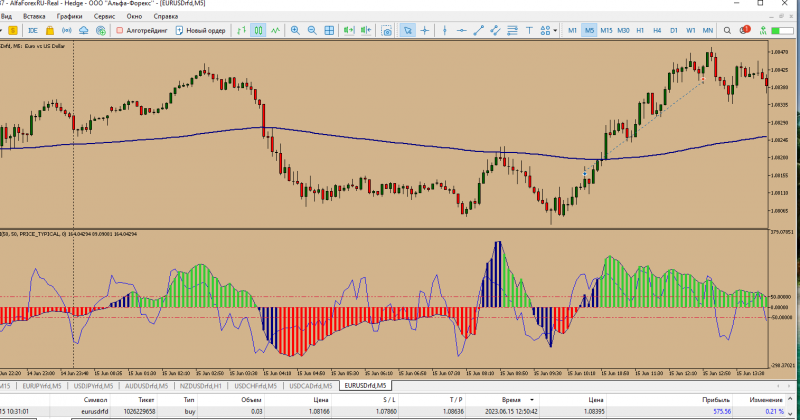Select the text label tool
800x420 pixels.
(x=529, y=31)
